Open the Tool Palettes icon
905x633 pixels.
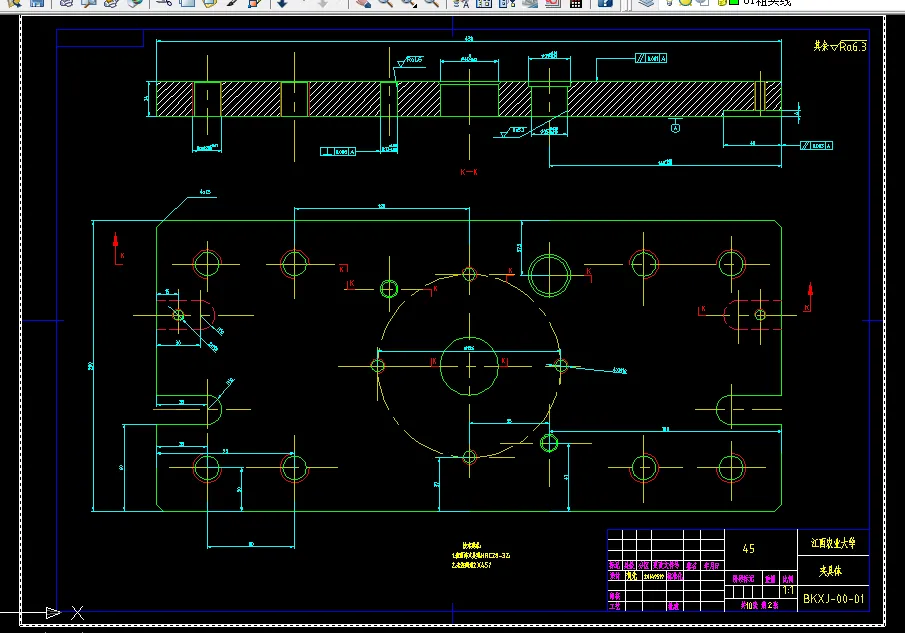tap(507, 3)
